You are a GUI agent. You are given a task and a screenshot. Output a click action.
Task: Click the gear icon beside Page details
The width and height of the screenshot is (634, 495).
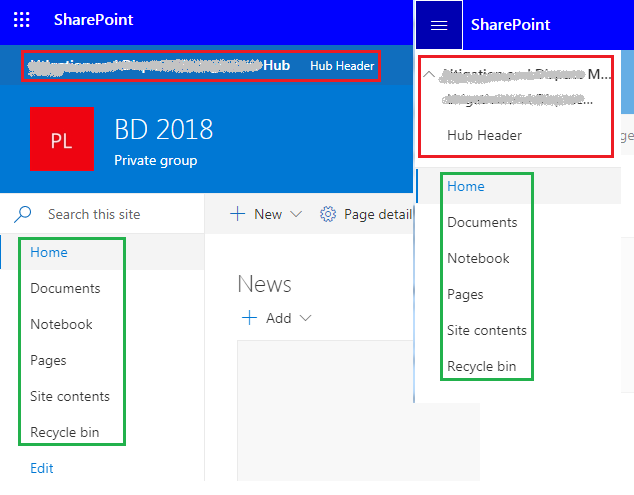point(328,214)
